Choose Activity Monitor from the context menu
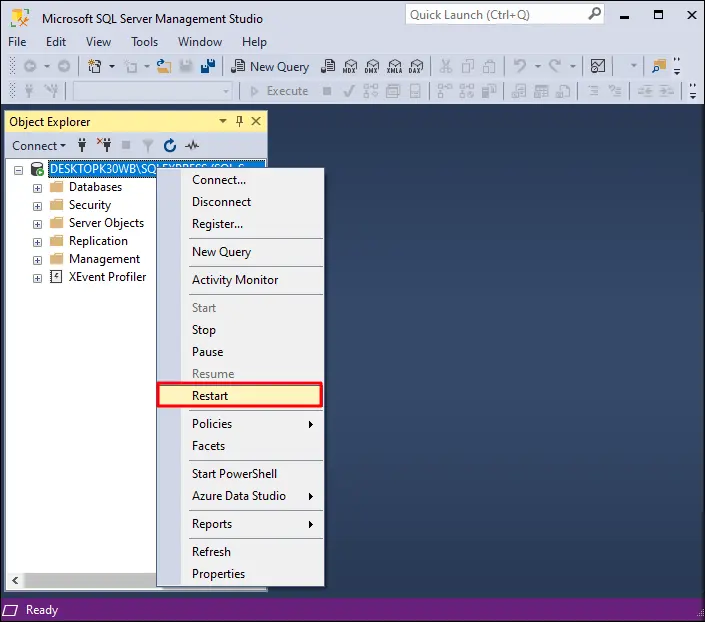Image resolution: width=705 pixels, height=622 pixels. click(240, 279)
